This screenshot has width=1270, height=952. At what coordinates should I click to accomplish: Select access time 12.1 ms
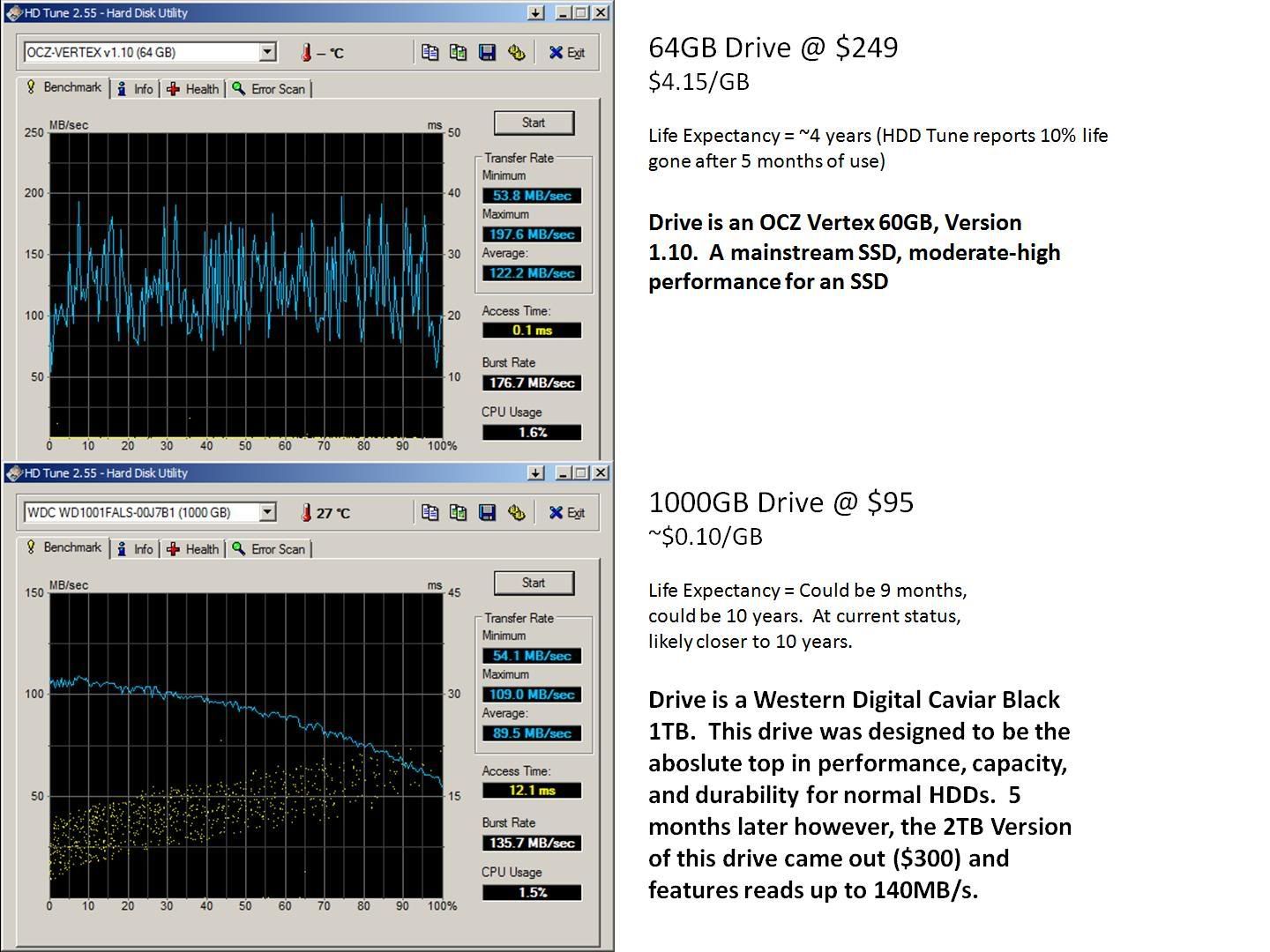532,791
